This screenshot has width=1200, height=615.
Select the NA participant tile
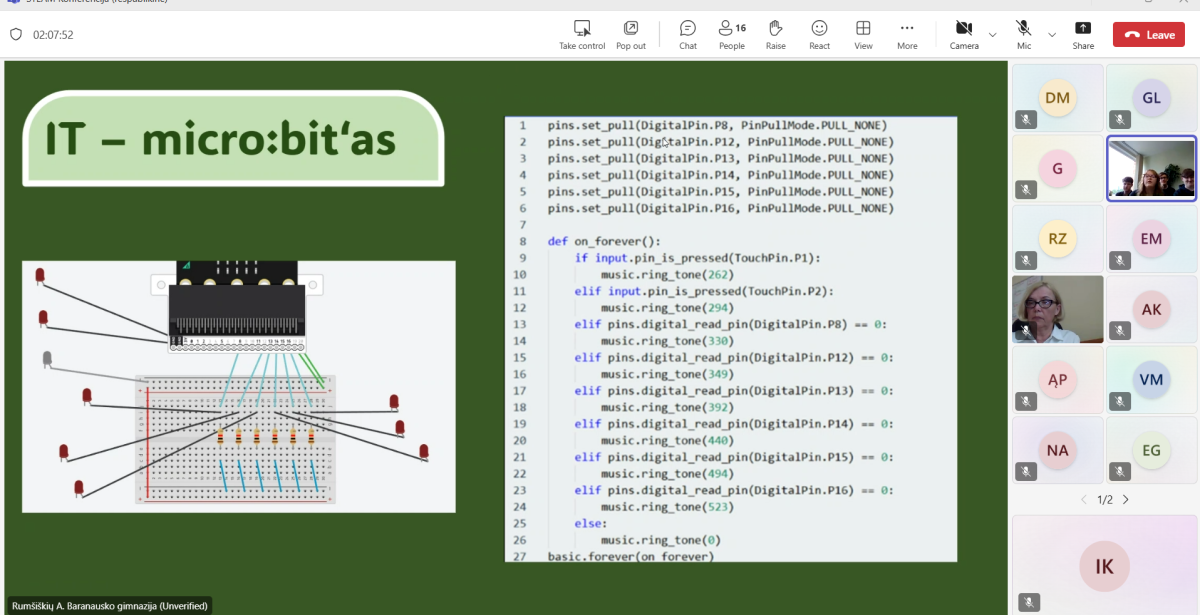[1058, 450]
